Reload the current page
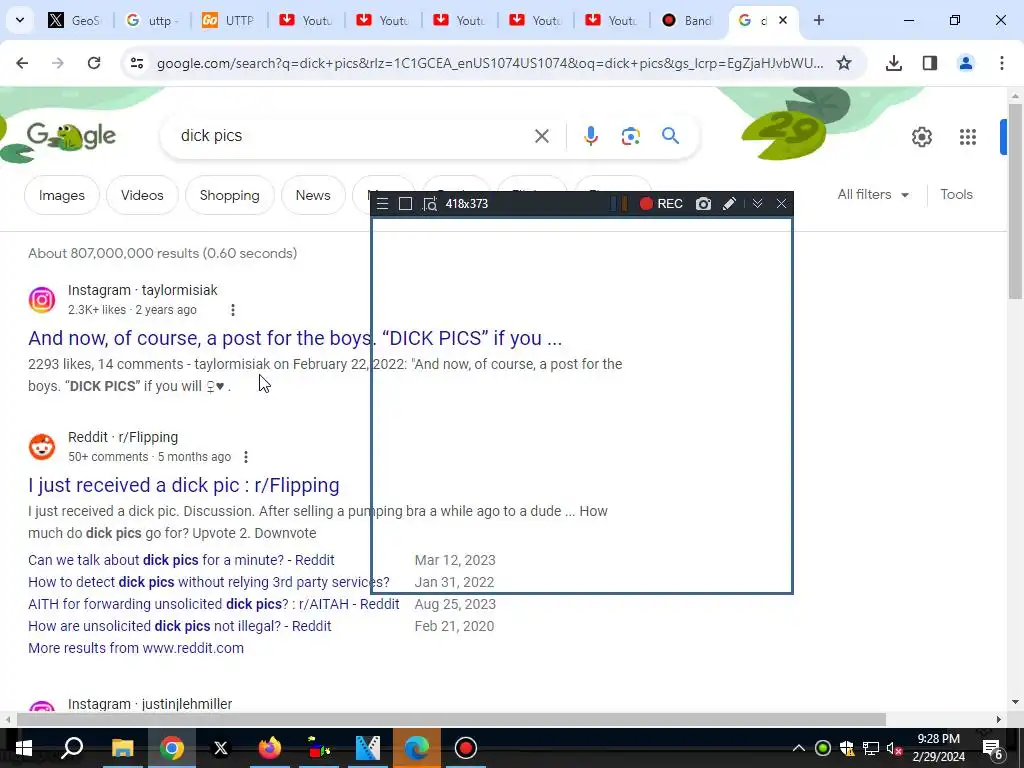 [94, 63]
